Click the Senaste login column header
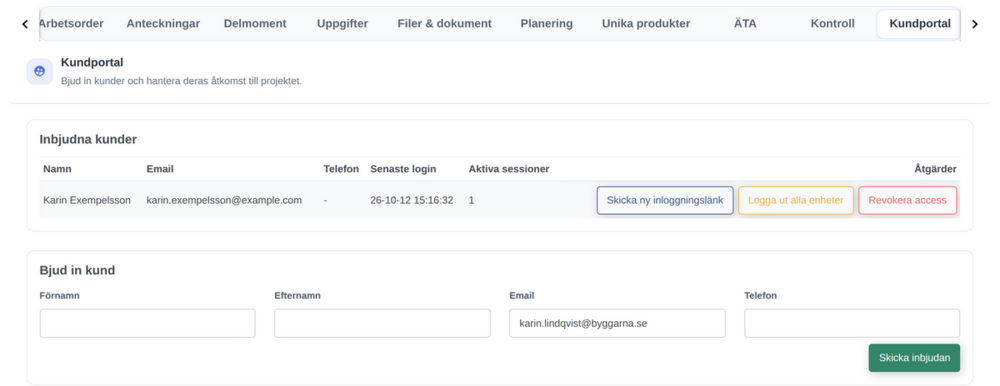This screenshot has height=386, width=1000. click(x=403, y=169)
